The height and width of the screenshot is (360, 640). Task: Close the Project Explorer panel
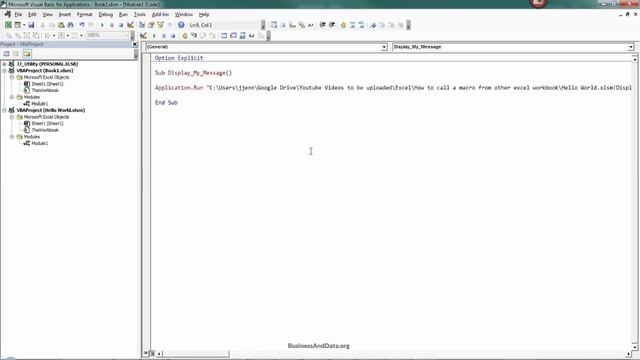click(x=135, y=44)
